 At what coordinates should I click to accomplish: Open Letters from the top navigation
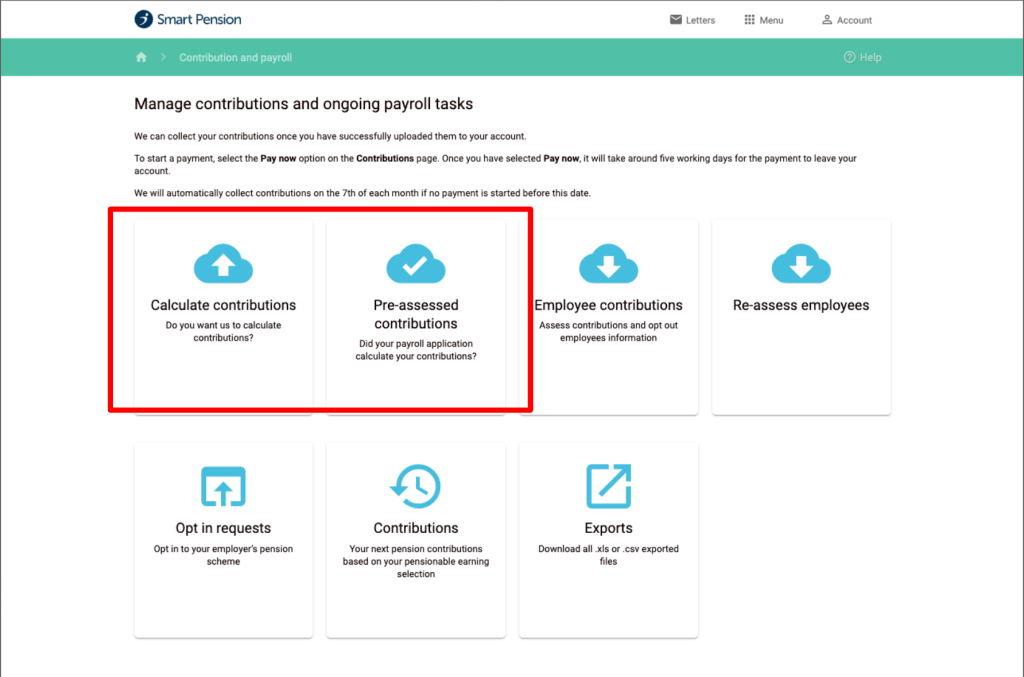[x=692, y=20]
